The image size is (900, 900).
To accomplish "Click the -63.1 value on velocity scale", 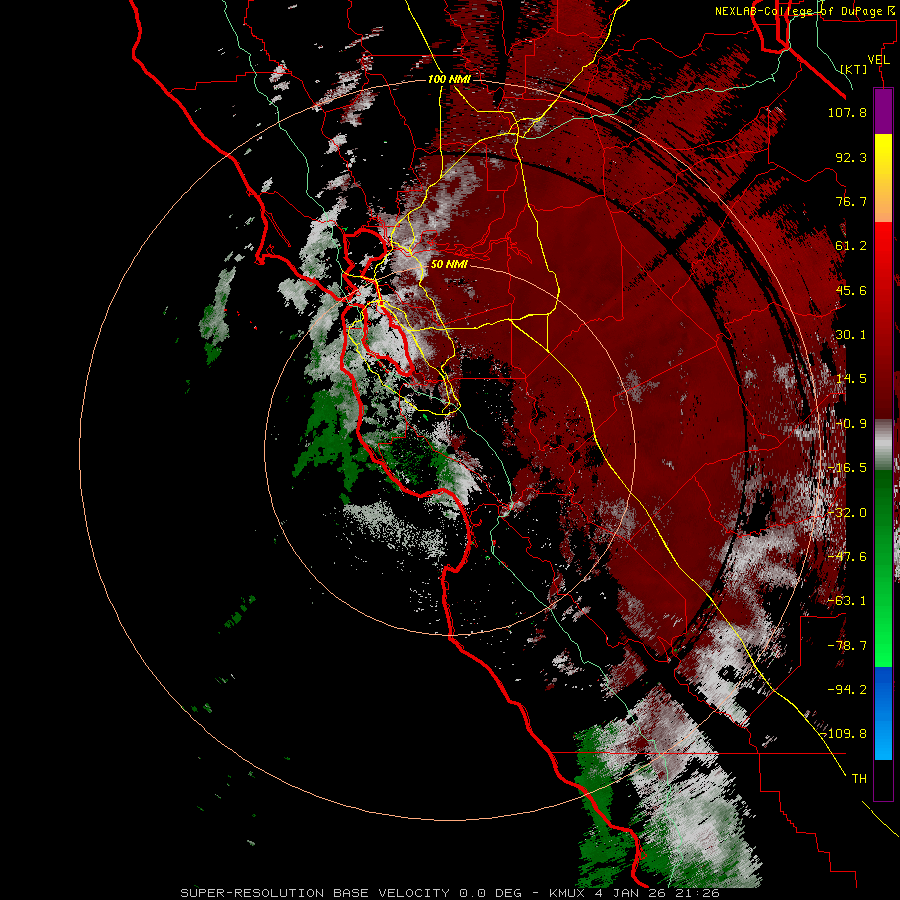I will click(847, 601).
